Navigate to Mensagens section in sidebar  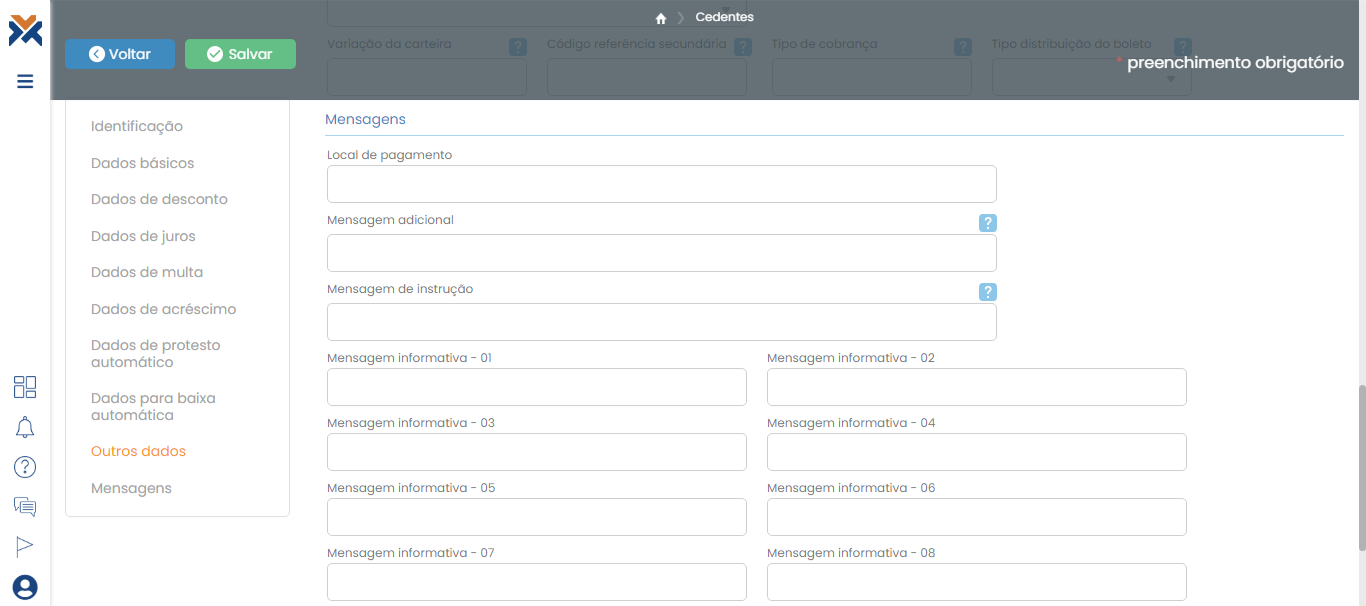(x=131, y=488)
